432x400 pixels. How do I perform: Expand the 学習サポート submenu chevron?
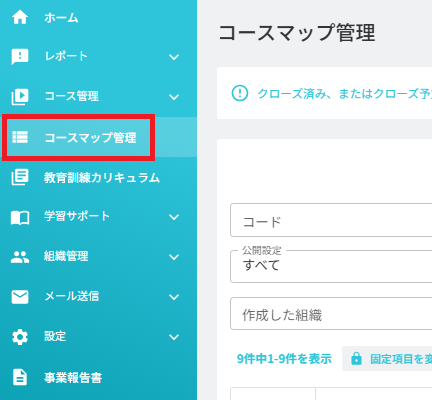click(174, 217)
